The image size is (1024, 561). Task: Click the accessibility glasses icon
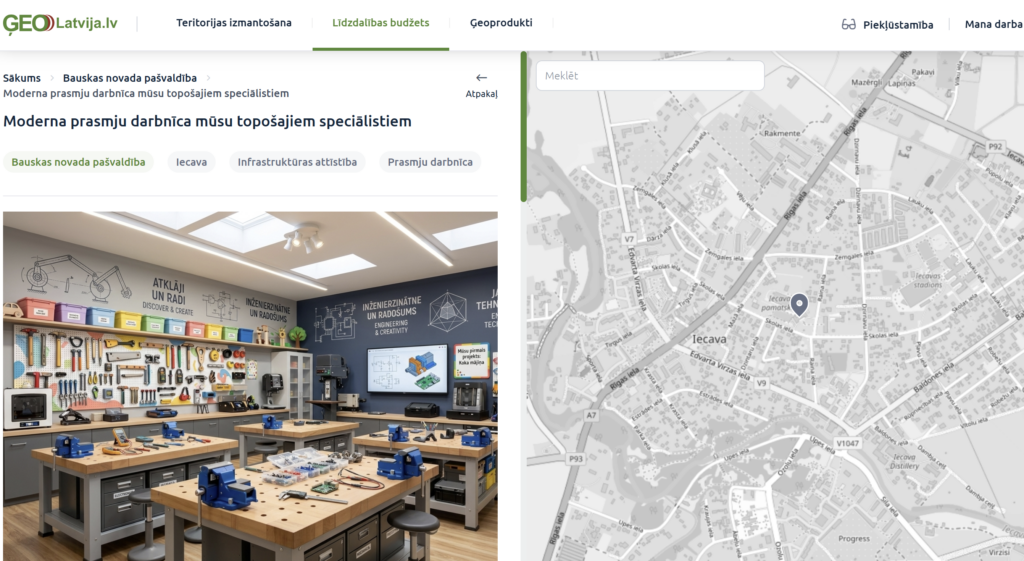pyautogui.click(x=849, y=24)
